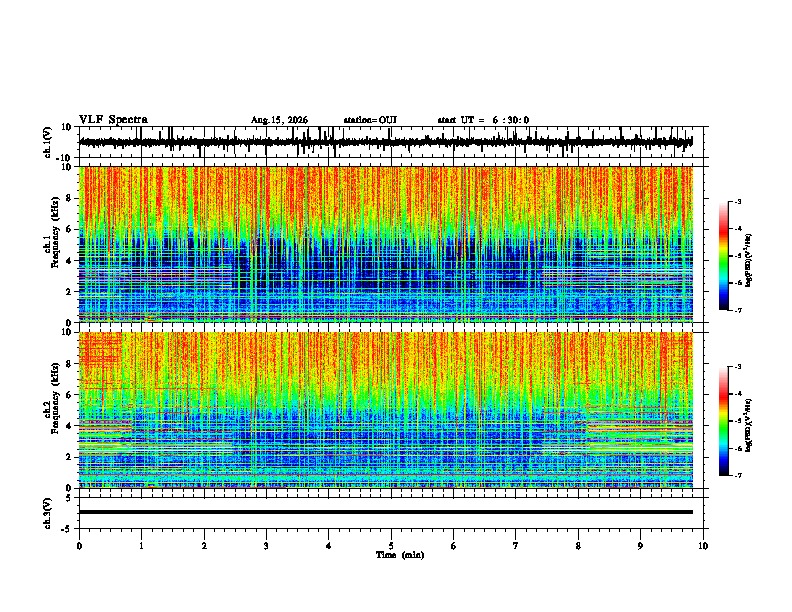This screenshot has height=612, width=792.
Task: Select the start UT 6:30:0 label
Action: [483, 120]
